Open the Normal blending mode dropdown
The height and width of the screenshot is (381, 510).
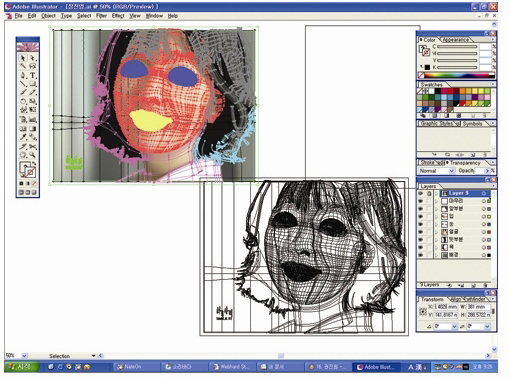click(436, 171)
